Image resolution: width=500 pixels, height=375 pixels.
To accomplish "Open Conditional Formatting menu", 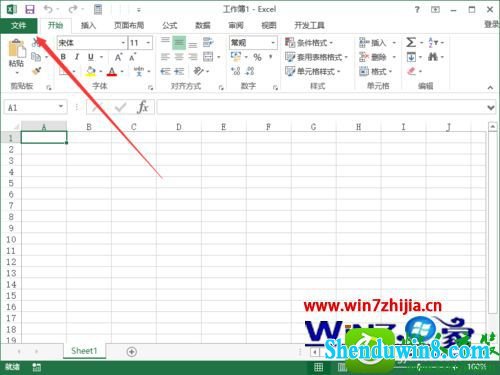I will coord(309,43).
